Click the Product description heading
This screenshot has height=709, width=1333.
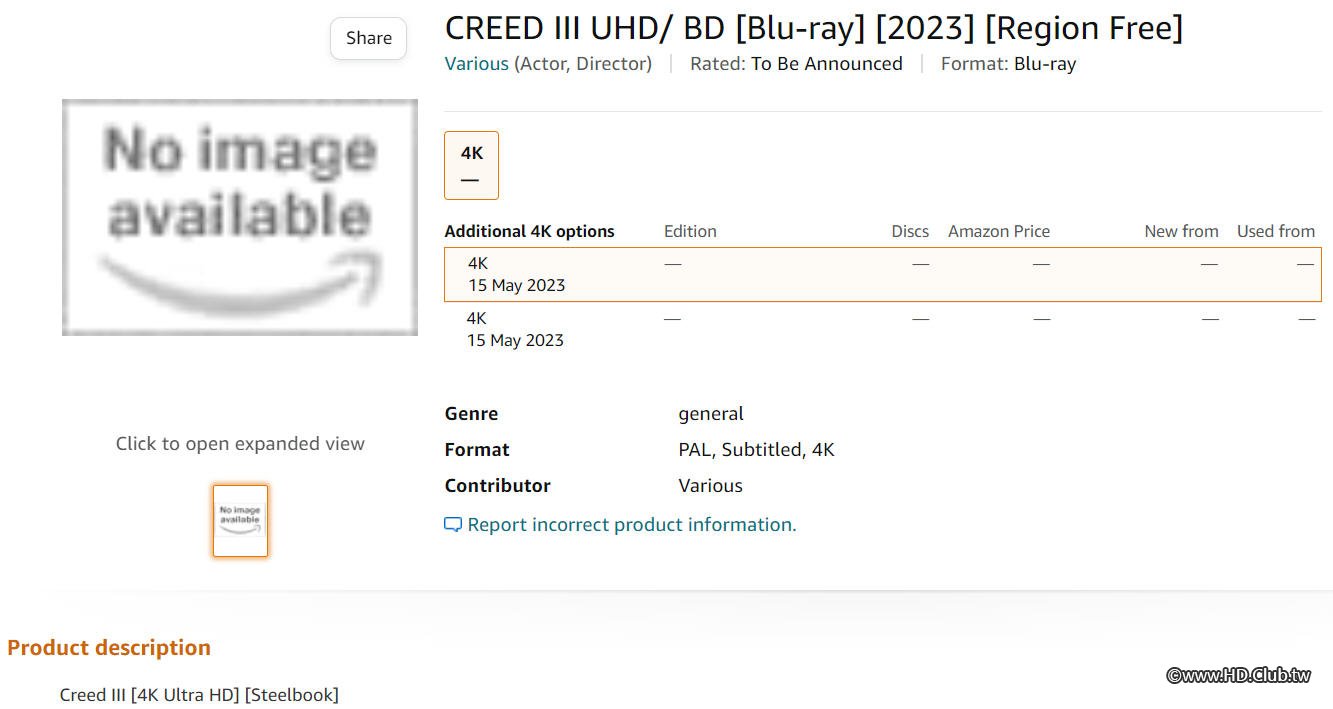pyautogui.click(x=109, y=647)
